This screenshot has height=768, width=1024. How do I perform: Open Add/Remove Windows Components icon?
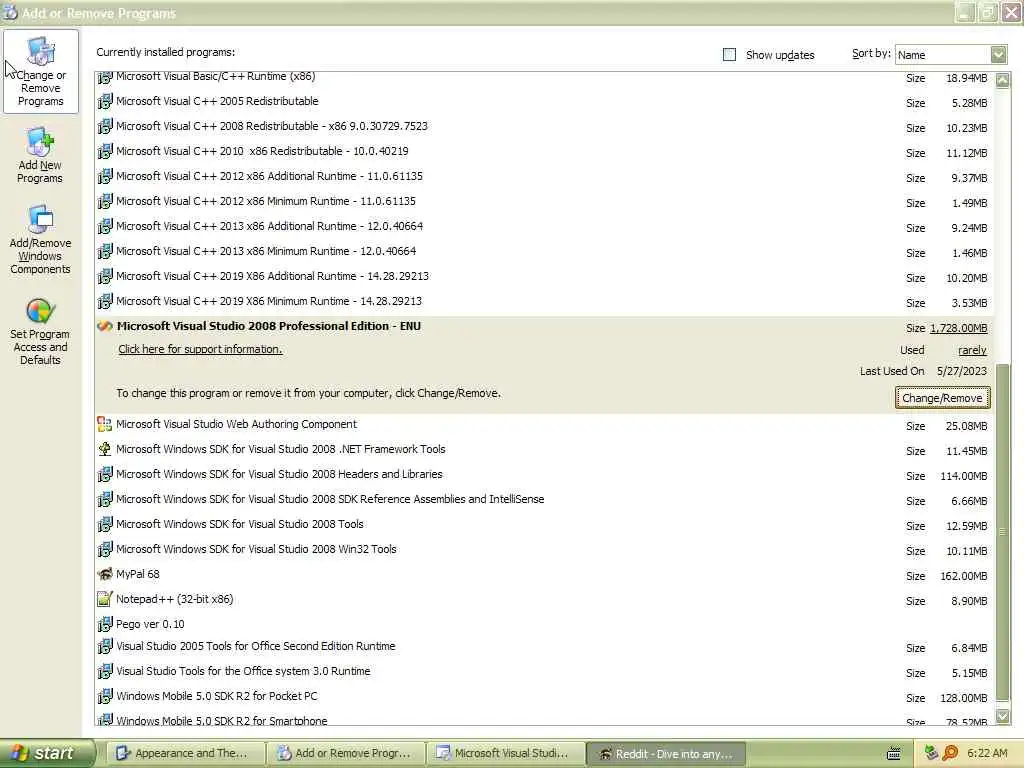pyautogui.click(x=40, y=219)
